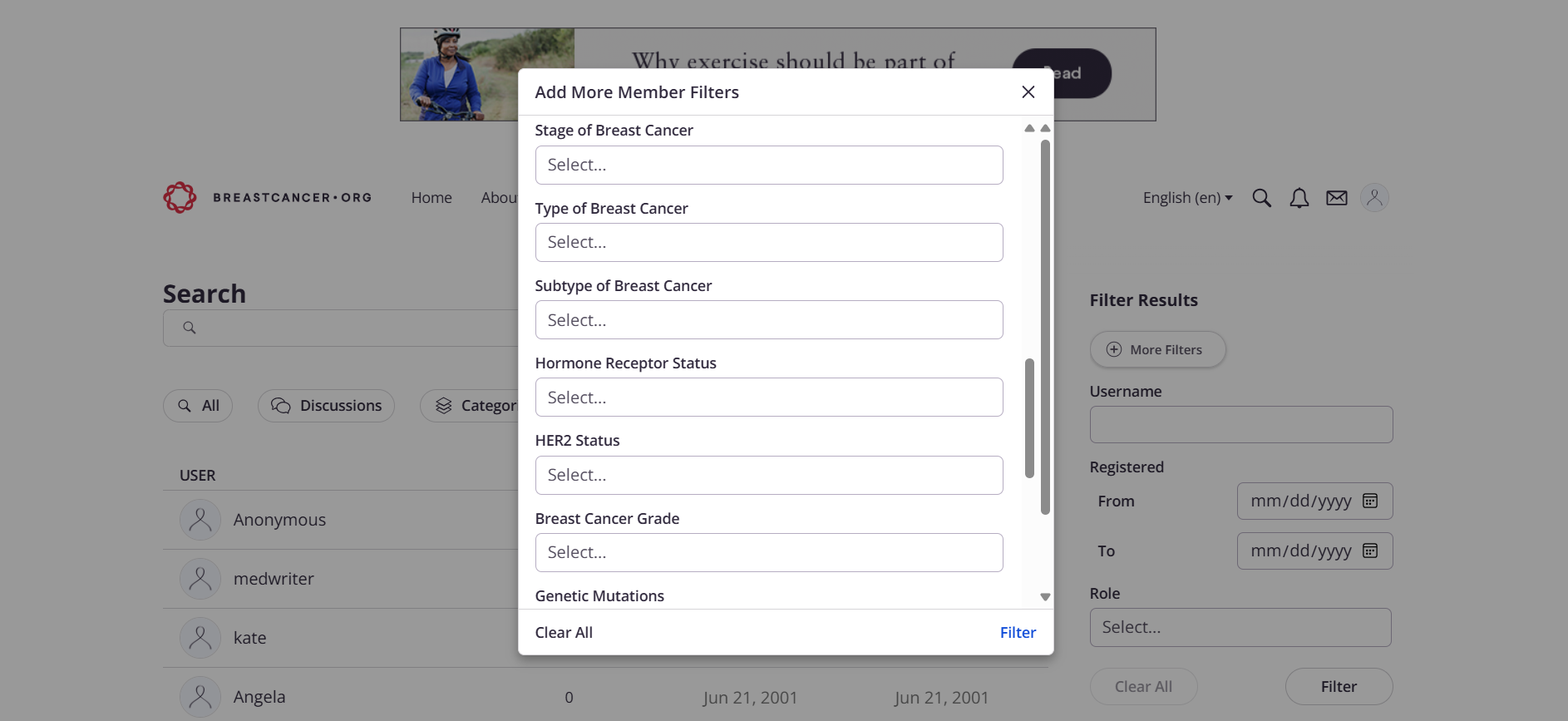Open the HER2 Status select box

pos(768,475)
